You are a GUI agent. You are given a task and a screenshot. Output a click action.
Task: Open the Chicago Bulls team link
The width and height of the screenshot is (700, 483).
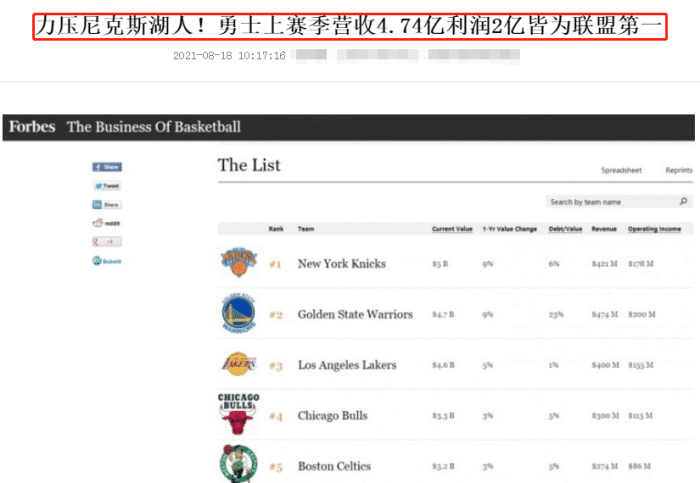(x=332, y=416)
